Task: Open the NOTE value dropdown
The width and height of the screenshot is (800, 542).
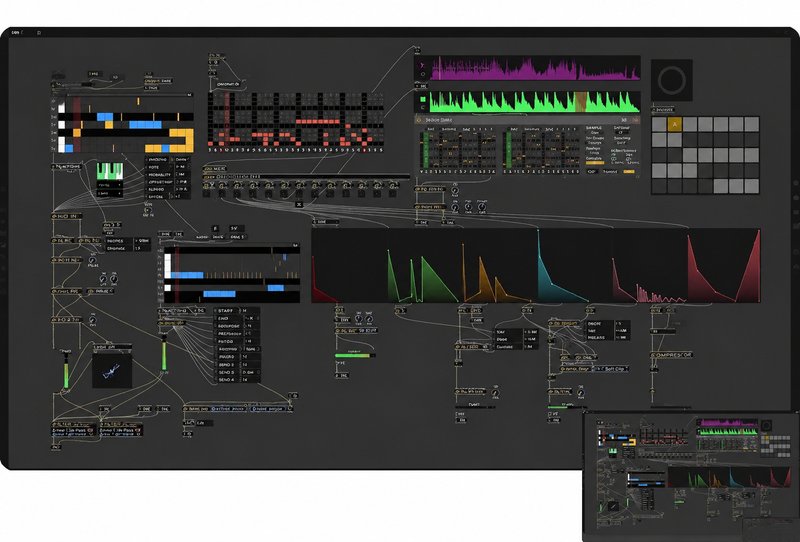Action: point(182,167)
